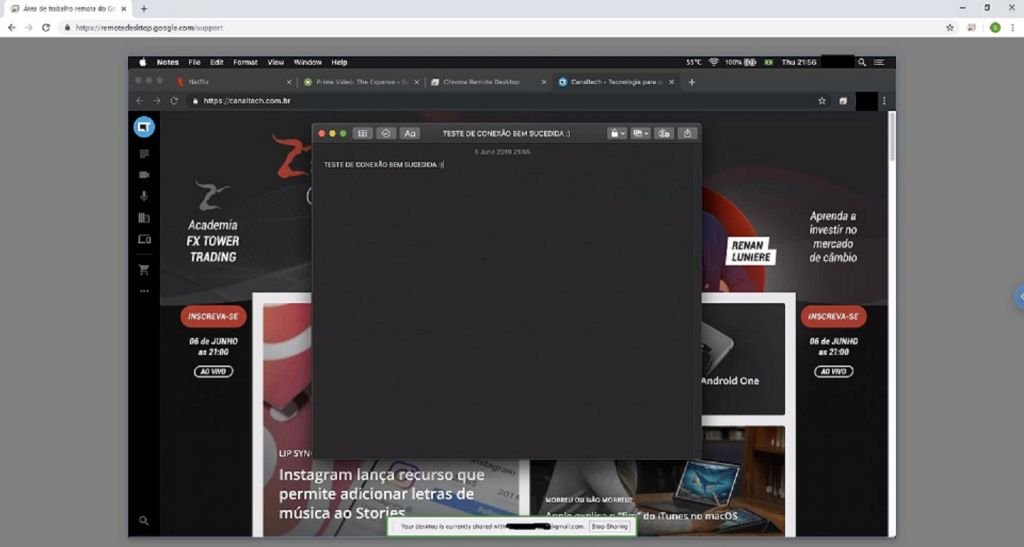Viewport: 1024px width, 547px height.
Task: Click the right AO VIVO badge
Action: (x=833, y=371)
